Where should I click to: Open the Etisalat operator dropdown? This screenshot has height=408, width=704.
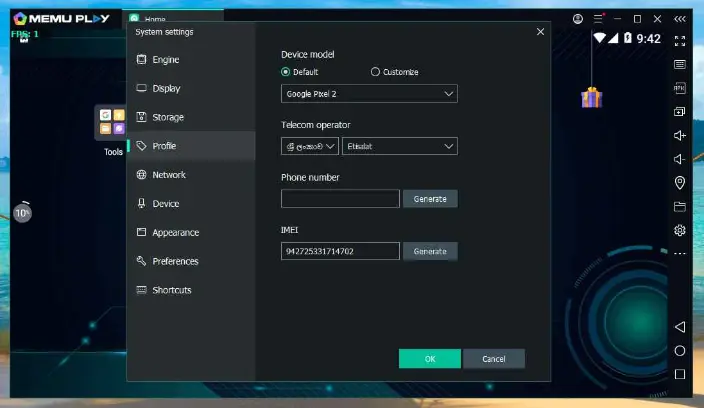click(399, 146)
